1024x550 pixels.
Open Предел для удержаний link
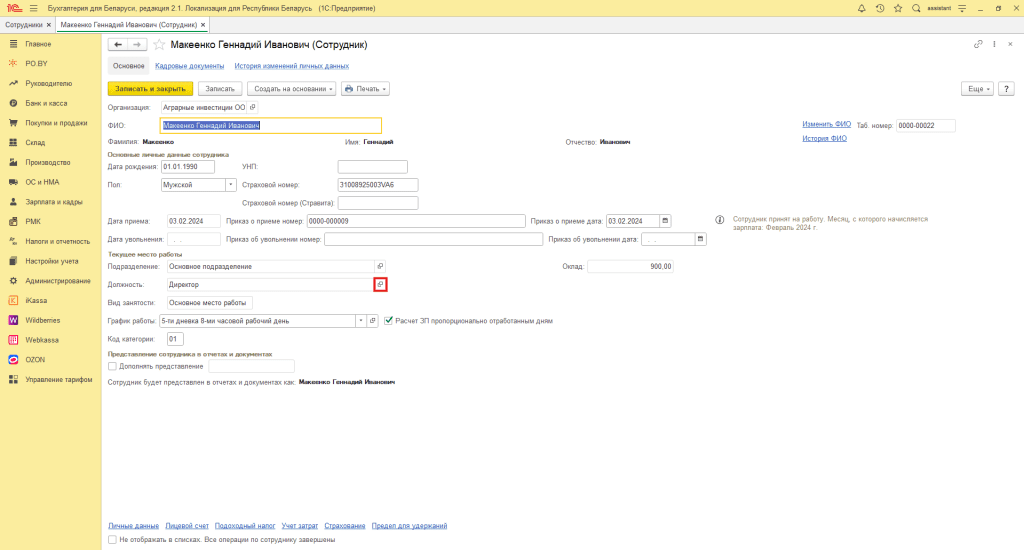(409, 526)
